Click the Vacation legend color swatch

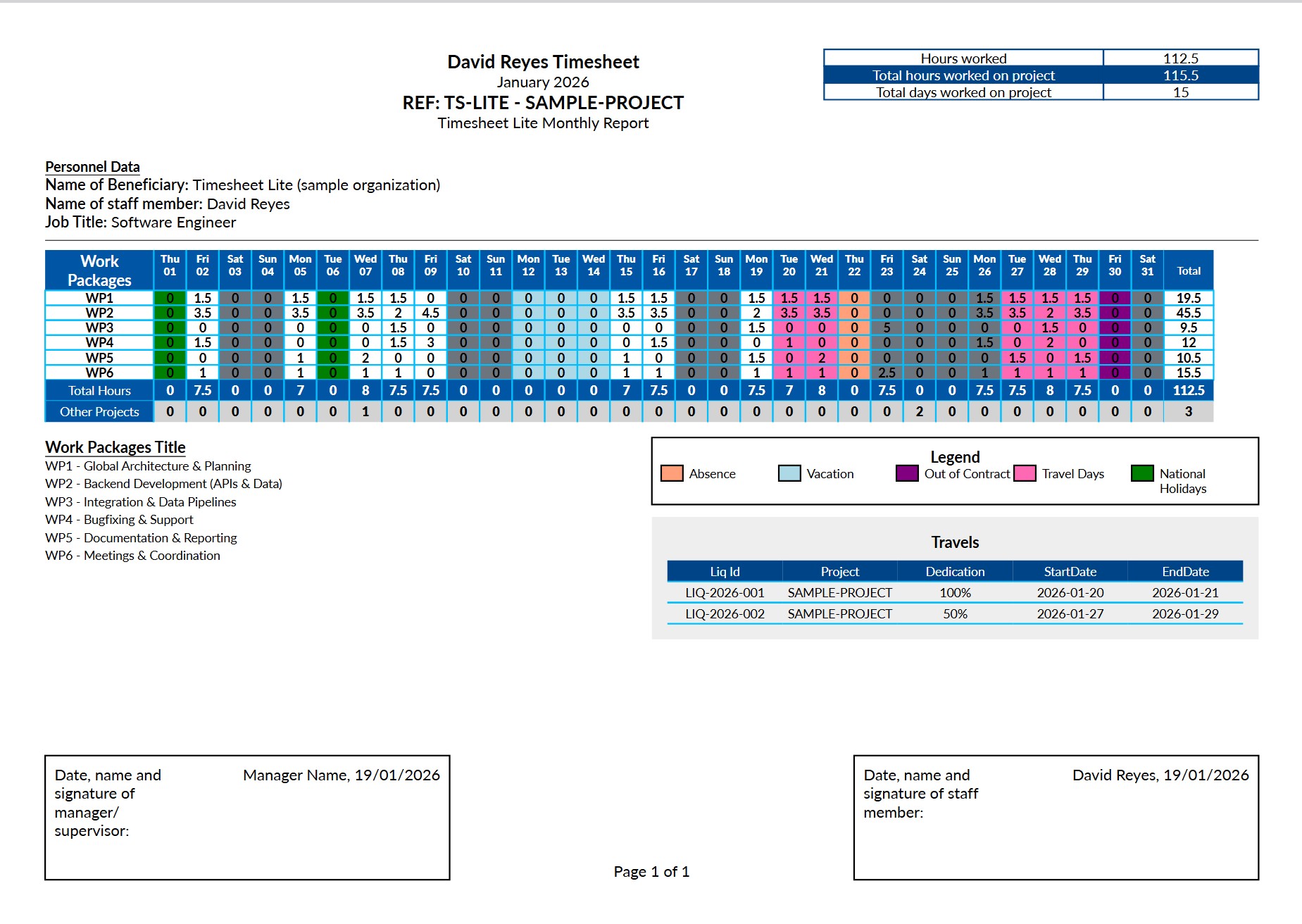coord(789,473)
